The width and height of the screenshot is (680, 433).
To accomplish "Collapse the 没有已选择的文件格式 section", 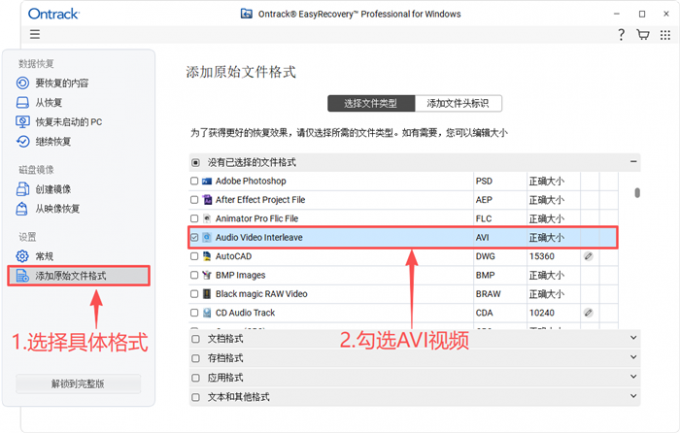I will click(633, 161).
